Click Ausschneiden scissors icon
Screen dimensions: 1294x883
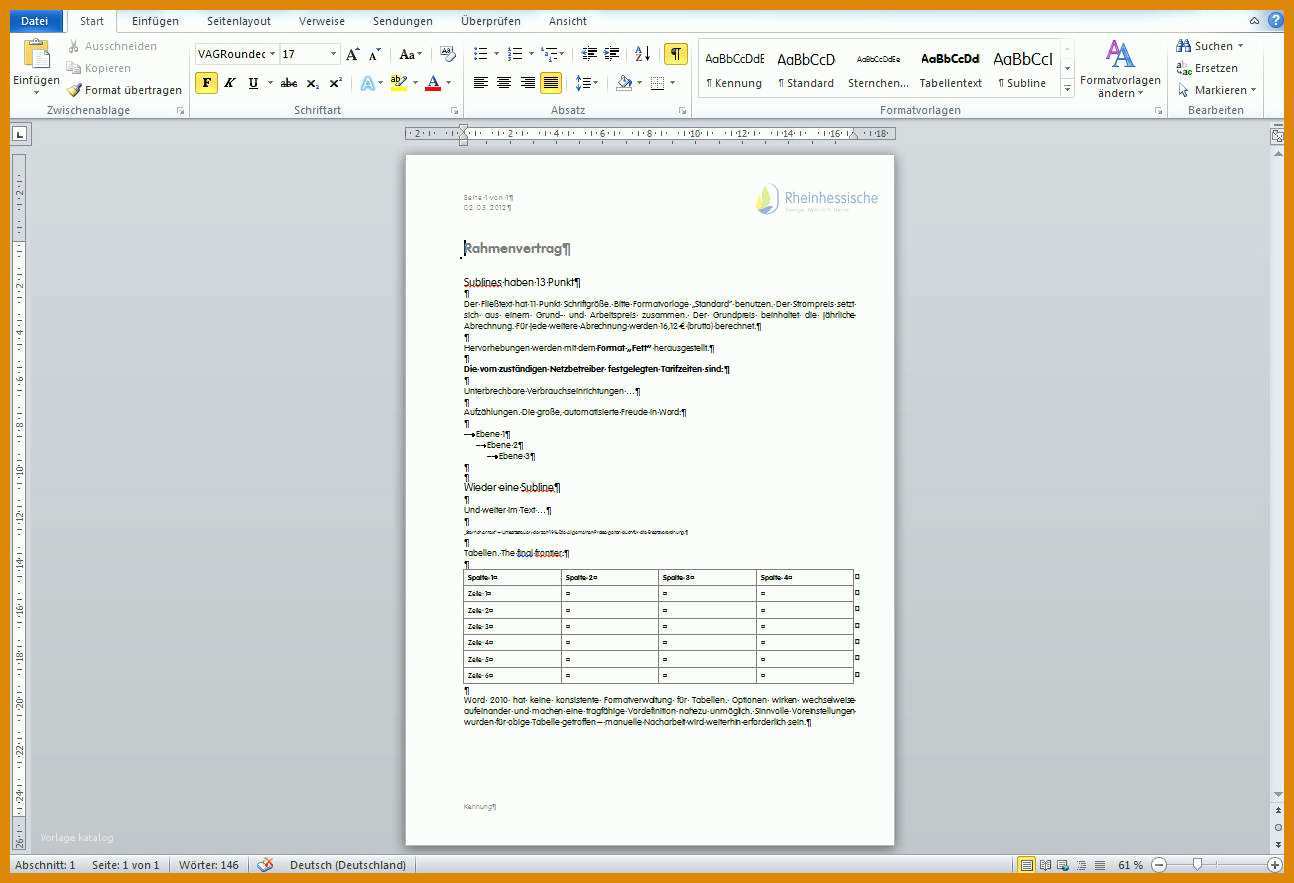tap(74, 46)
